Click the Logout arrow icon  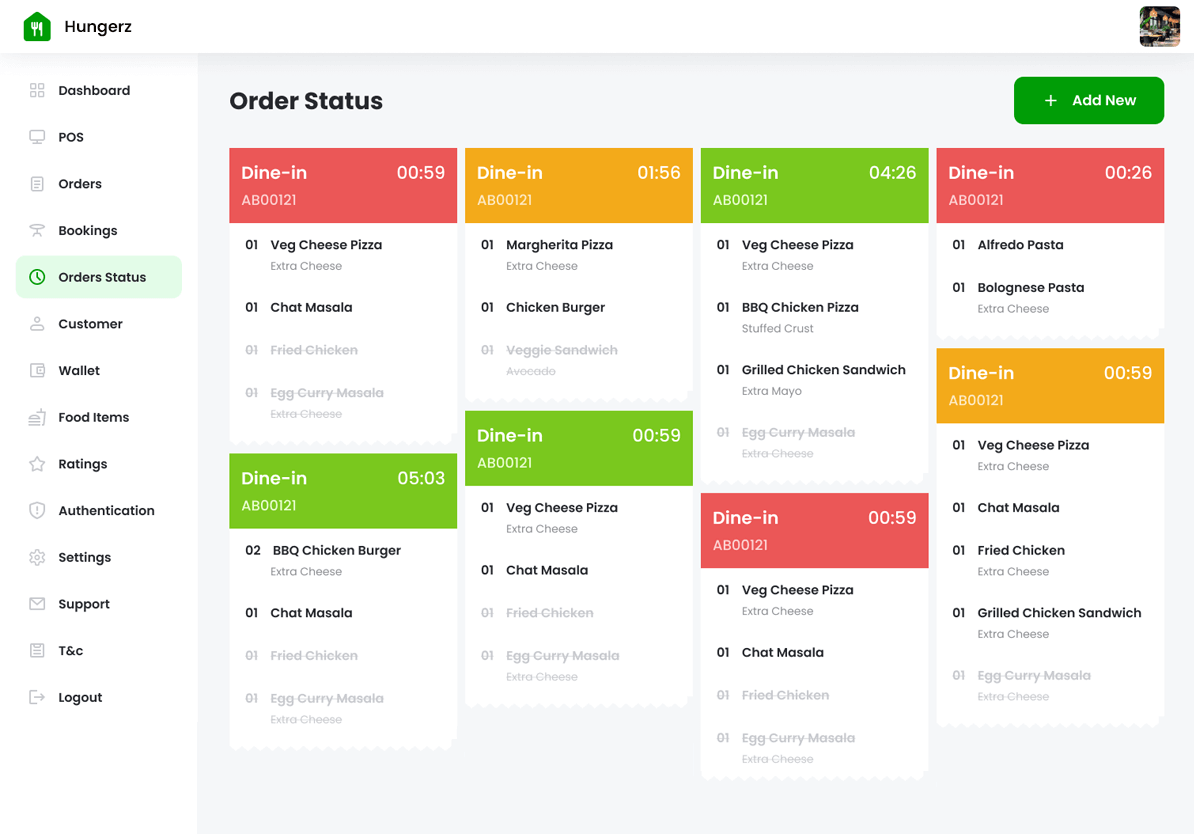coord(37,698)
